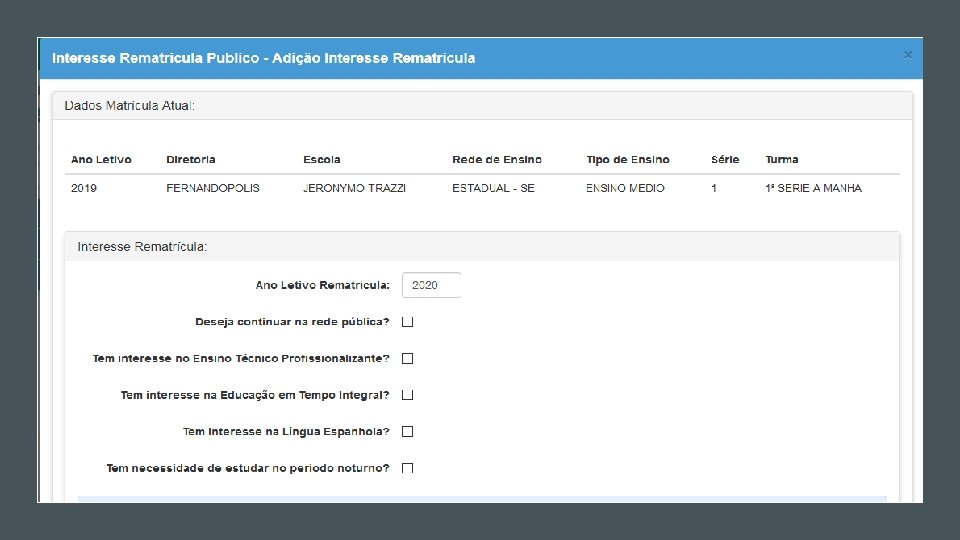Click the '1ª SERIE A MANHA' cell
960x540 pixels.
coord(813,189)
